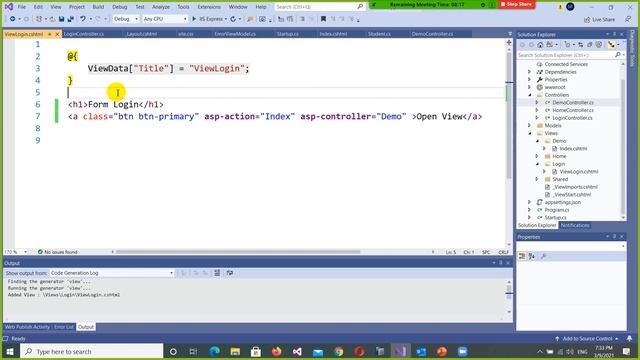Image resolution: width=640 pixels, height=360 pixels.
Task: Switch to the Error List tab
Action: pos(64,327)
